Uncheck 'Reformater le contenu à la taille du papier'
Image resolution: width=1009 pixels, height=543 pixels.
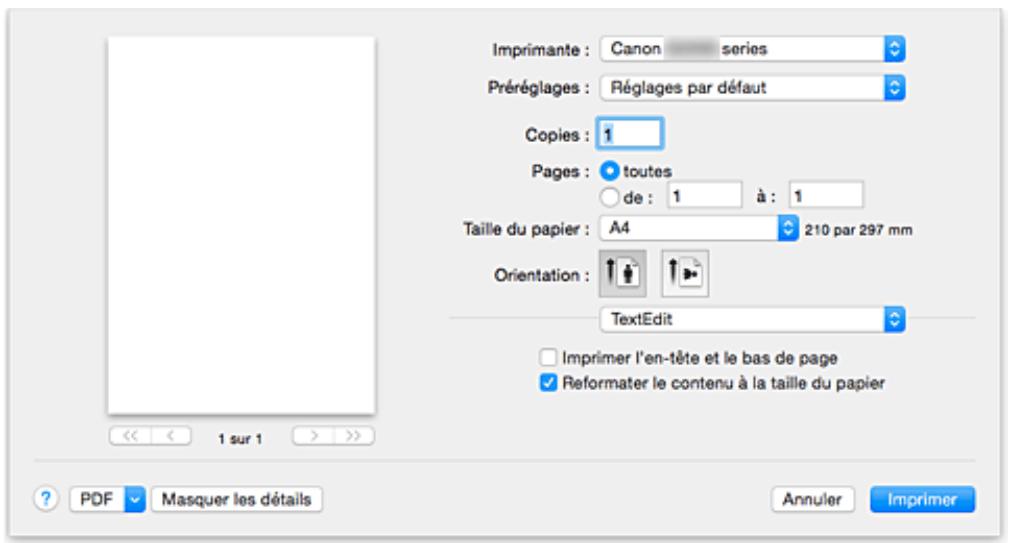tap(547, 379)
